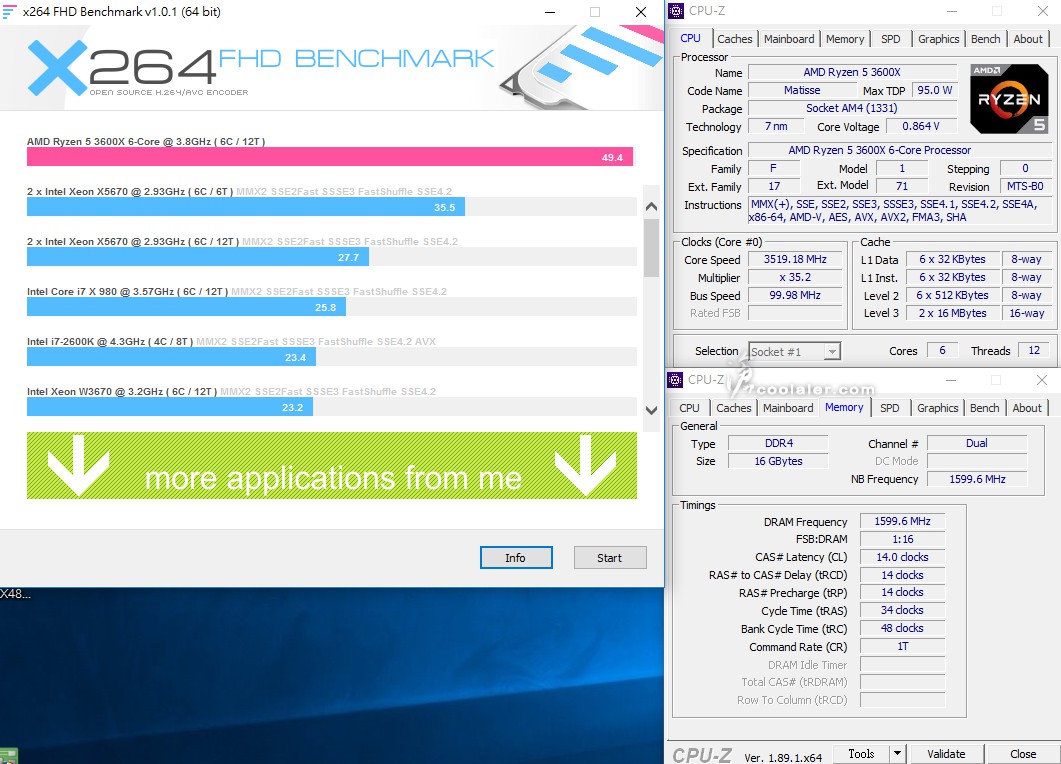Click the processor Name field 'AMD Ryzen 5 3600X'
The image size is (1061, 764).
click(x=852, y=72)
